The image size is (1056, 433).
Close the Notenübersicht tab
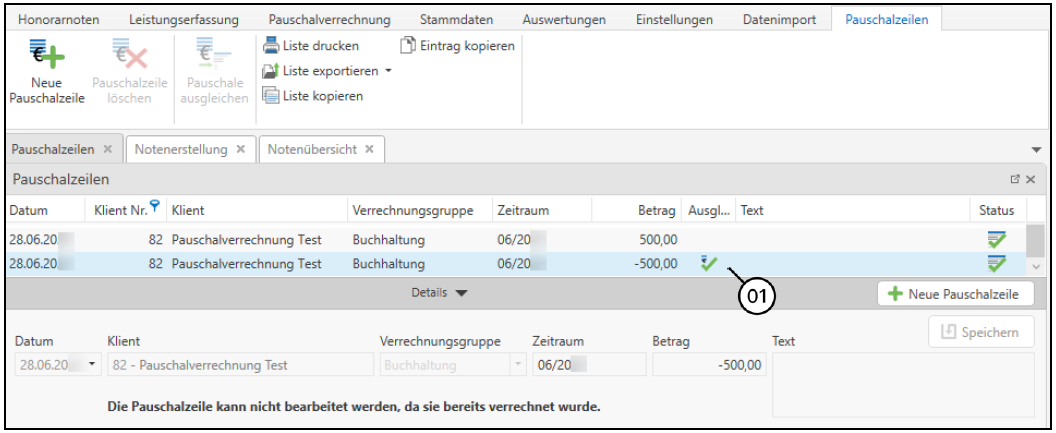369,149
